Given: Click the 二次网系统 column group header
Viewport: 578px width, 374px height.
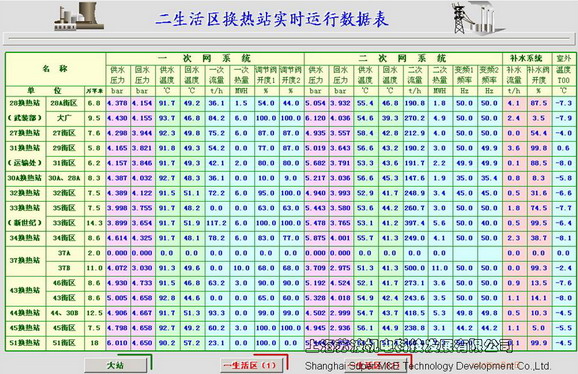Looking at the screenshot, I should [403, 59].
